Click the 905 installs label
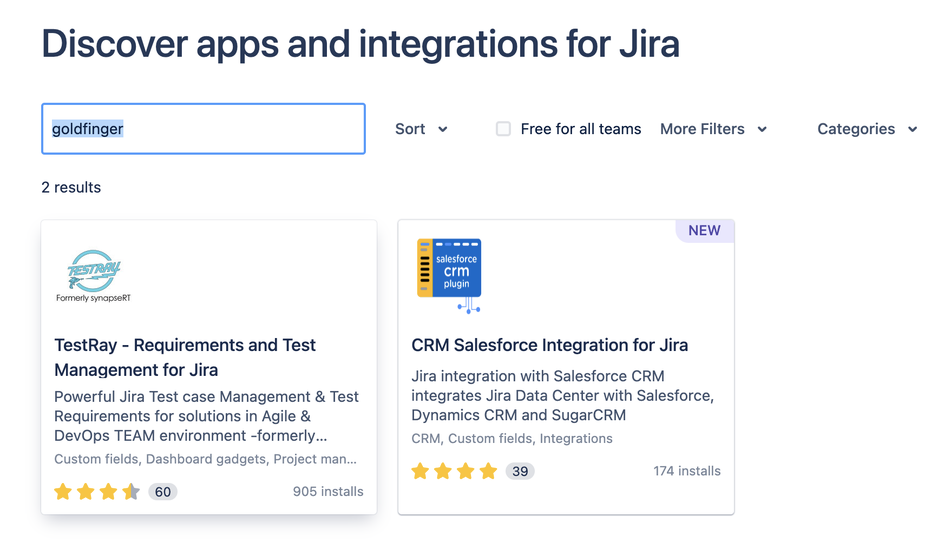The image size is (944, 556). point(328,491)
